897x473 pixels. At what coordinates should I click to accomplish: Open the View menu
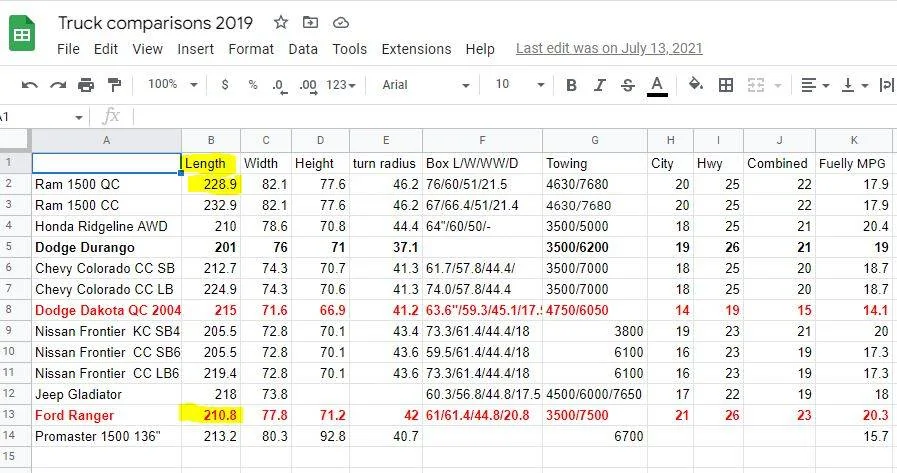point(148,49)
